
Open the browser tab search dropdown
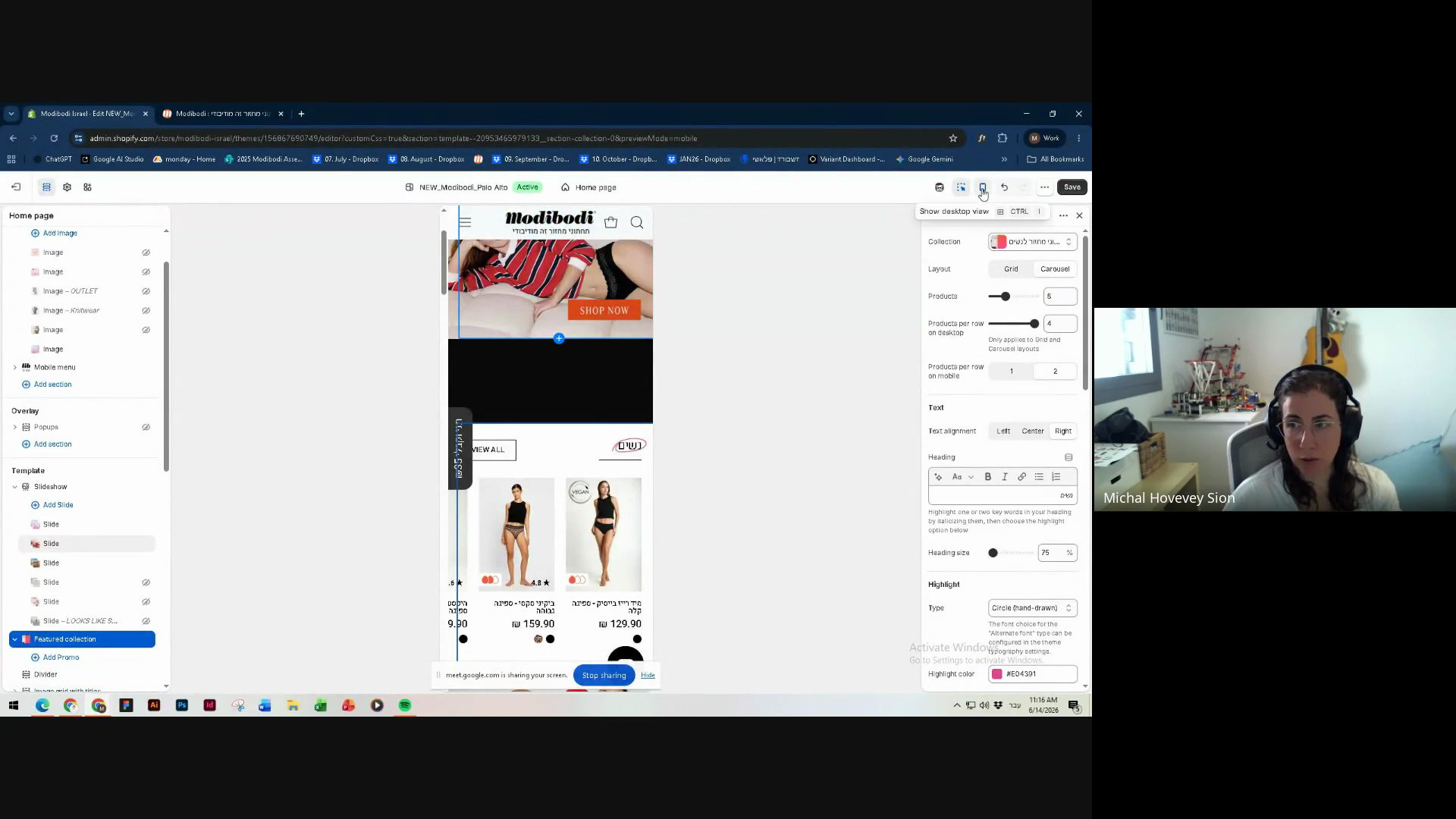point(11,114)
